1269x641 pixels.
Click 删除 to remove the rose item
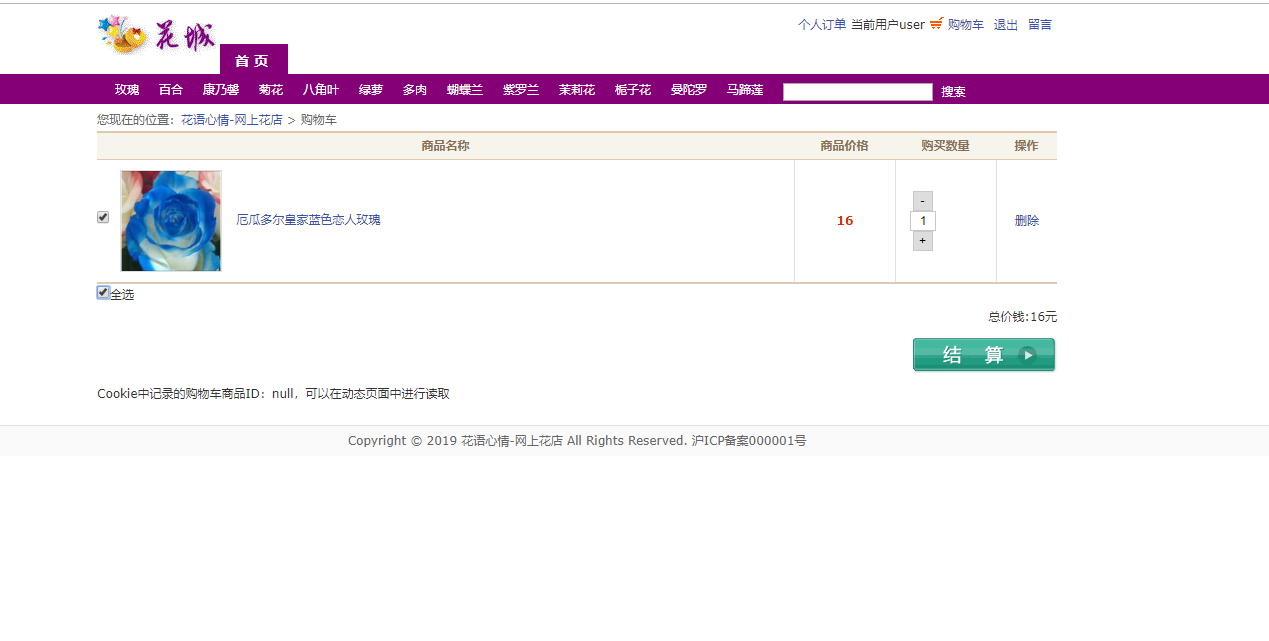click(1027, 220)
